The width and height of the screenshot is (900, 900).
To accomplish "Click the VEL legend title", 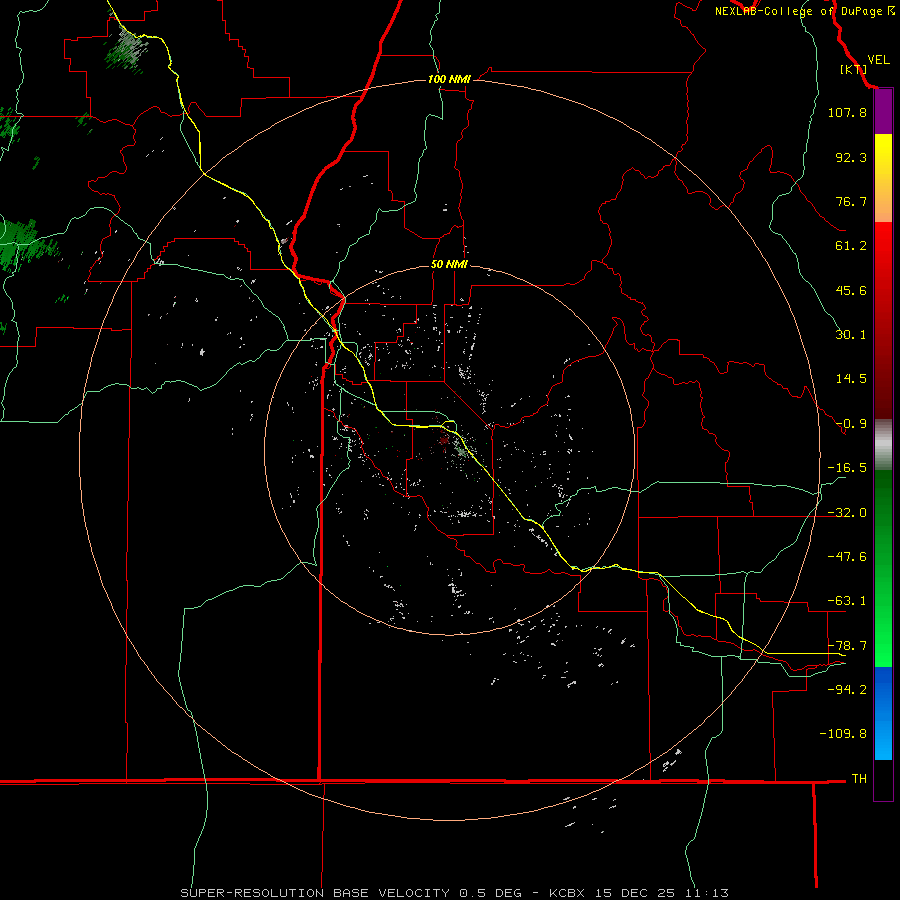I will coord(879,60).
